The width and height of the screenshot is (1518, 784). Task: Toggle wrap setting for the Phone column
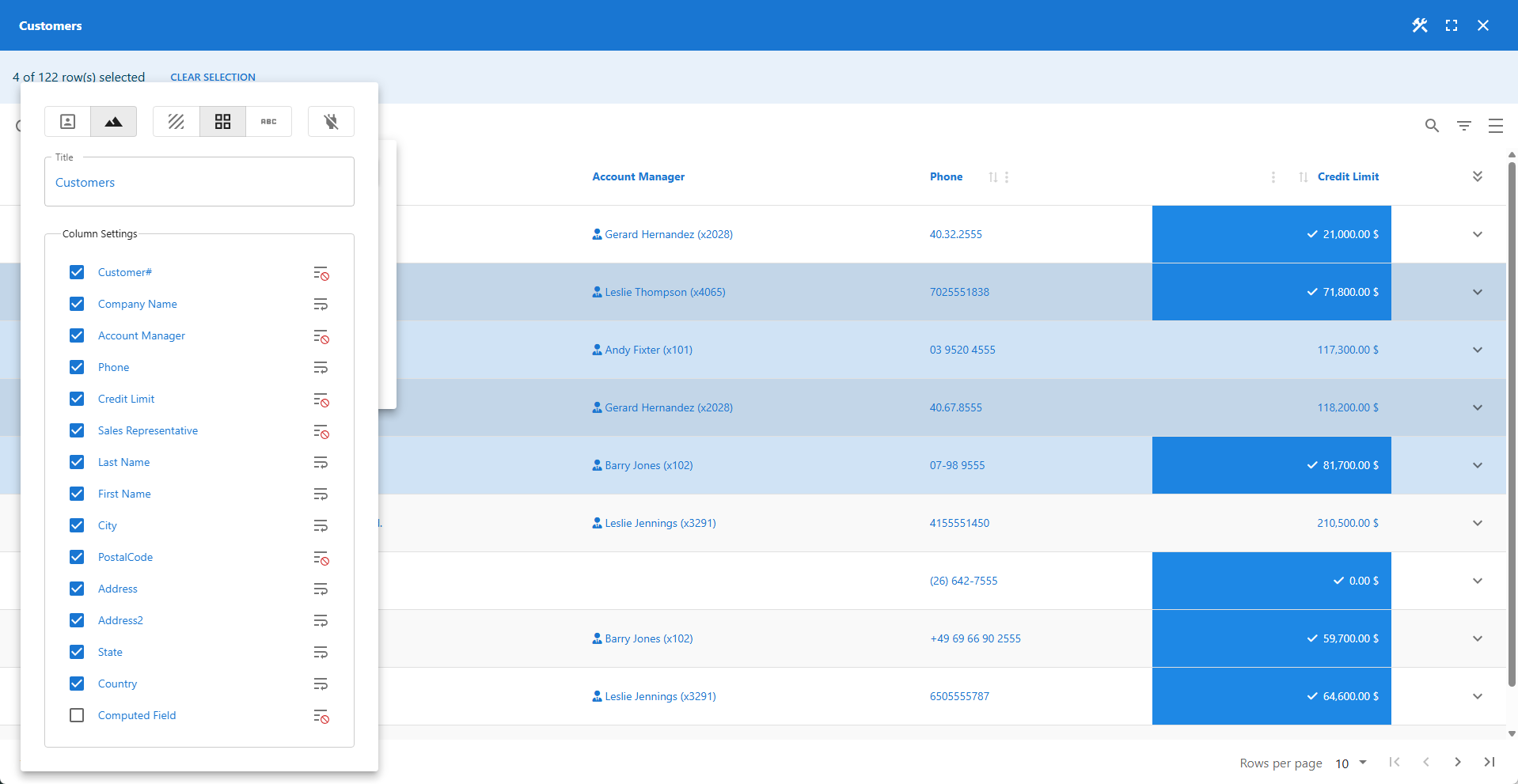[x=321, y=367]
